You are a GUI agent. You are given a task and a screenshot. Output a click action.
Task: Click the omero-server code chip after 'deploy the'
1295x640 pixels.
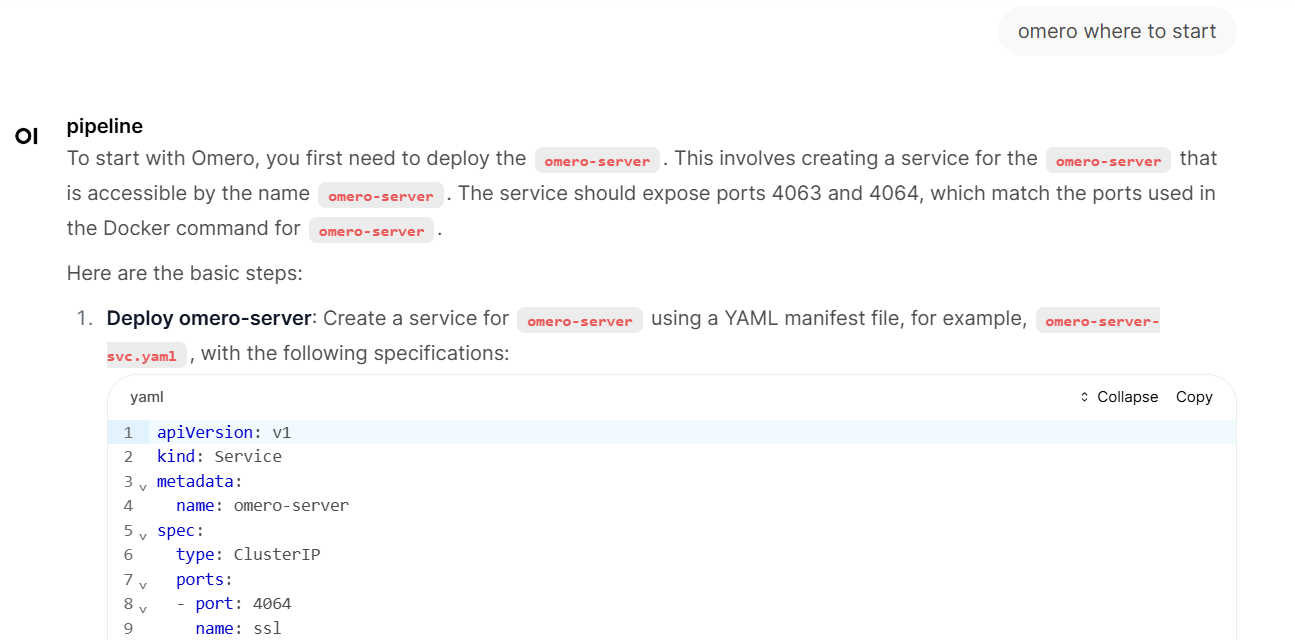click(x=597, y=161)
